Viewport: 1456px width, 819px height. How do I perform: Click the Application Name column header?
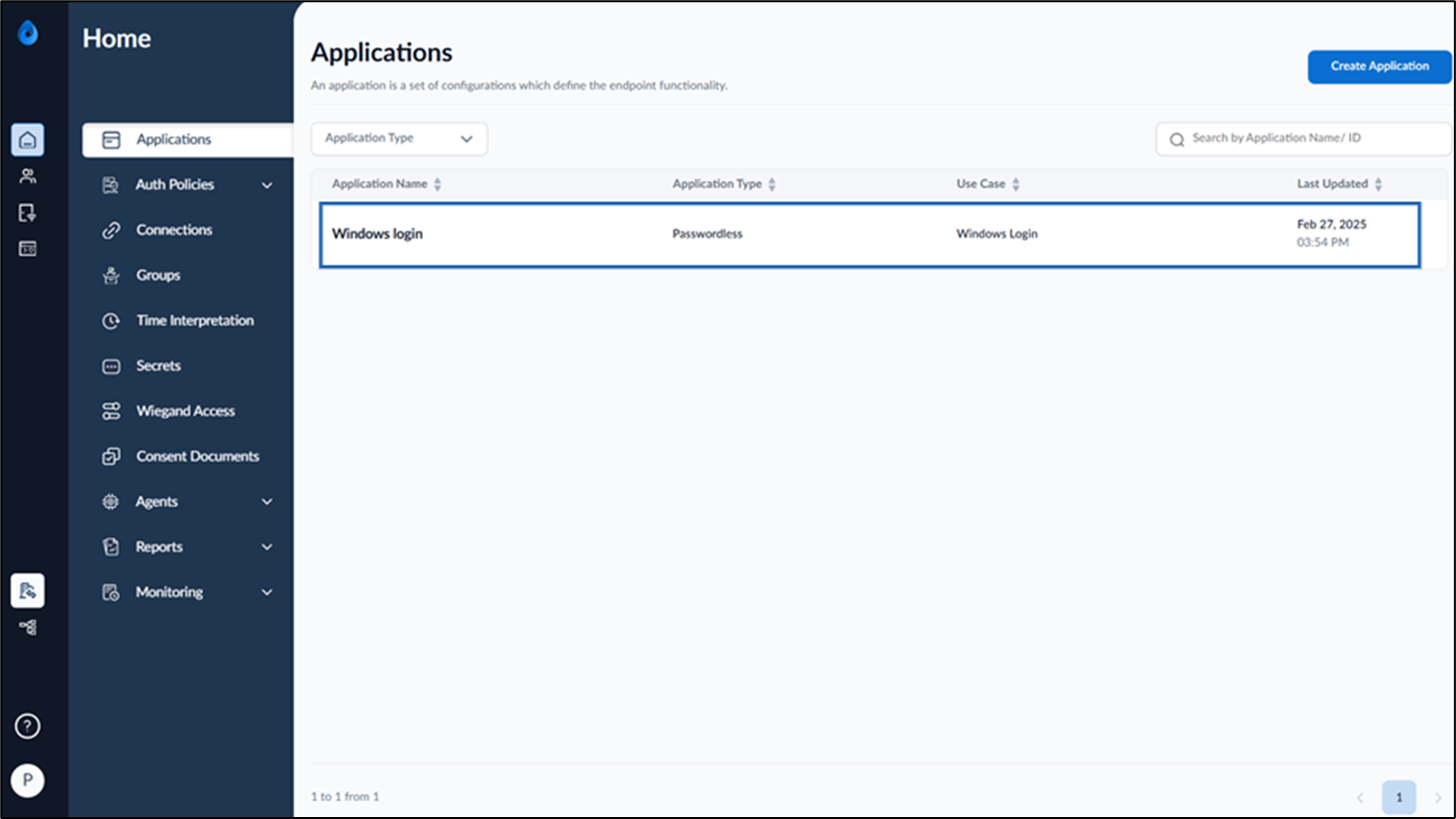pos(379,184)
